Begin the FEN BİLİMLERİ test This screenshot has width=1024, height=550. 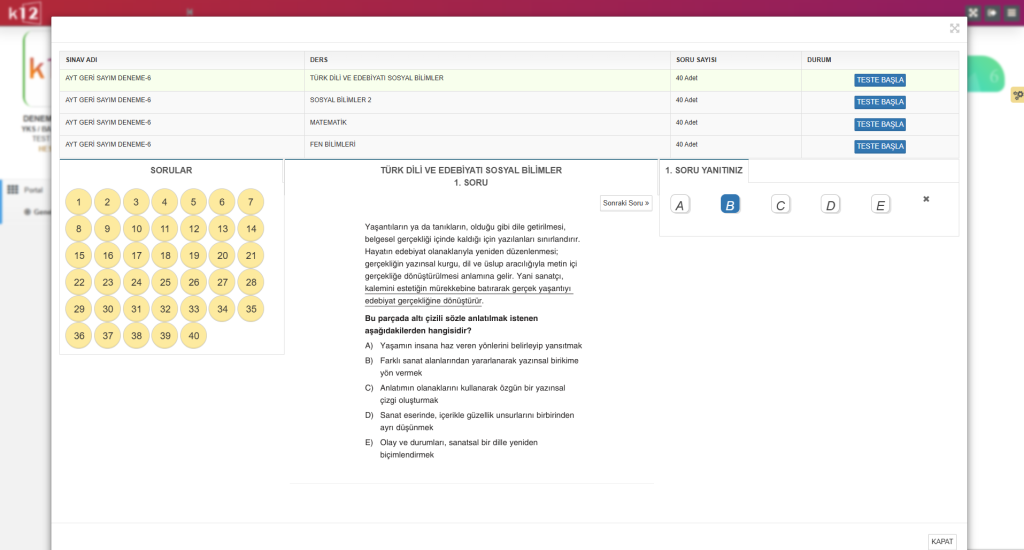[x=880, y=146]
